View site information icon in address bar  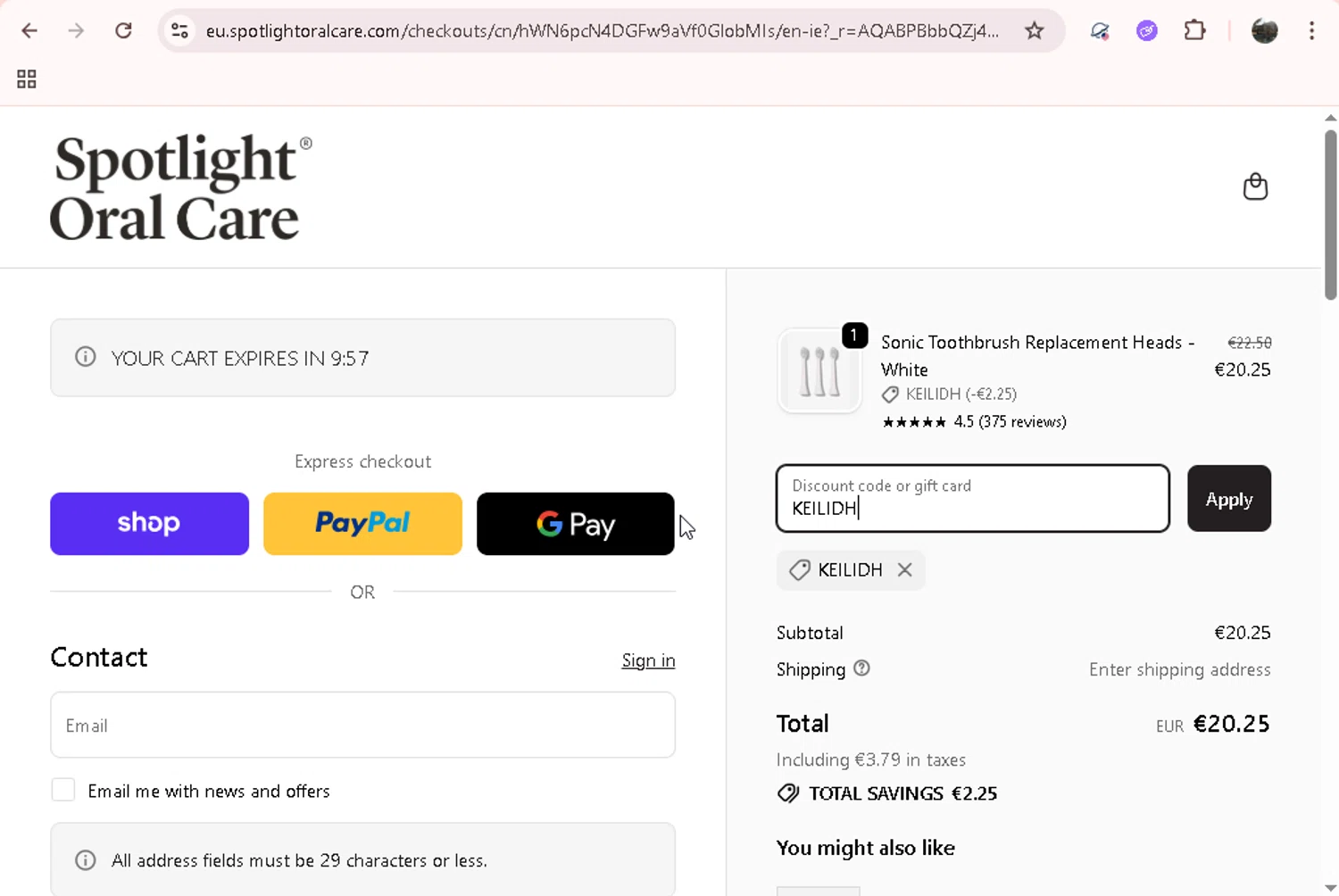pyautogui.click(x=179, y=31)
